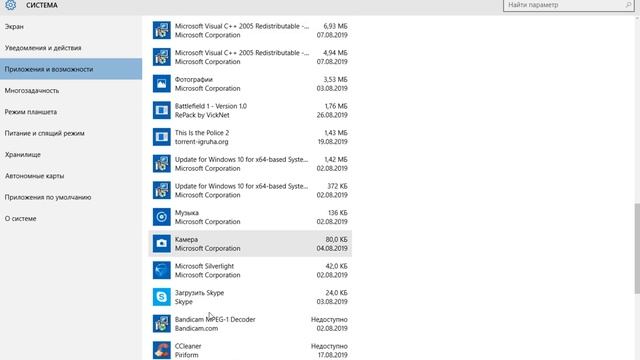
Task: Click the search magnifier icon in Найти параметр
Action: point(628,5)
